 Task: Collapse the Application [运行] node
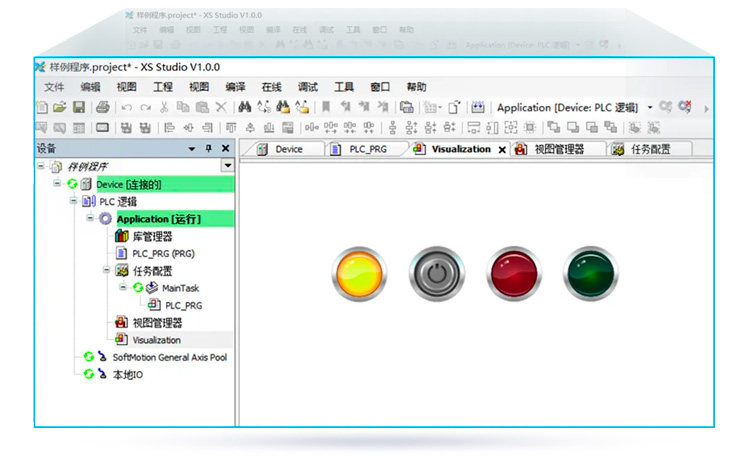pos(89,218)
